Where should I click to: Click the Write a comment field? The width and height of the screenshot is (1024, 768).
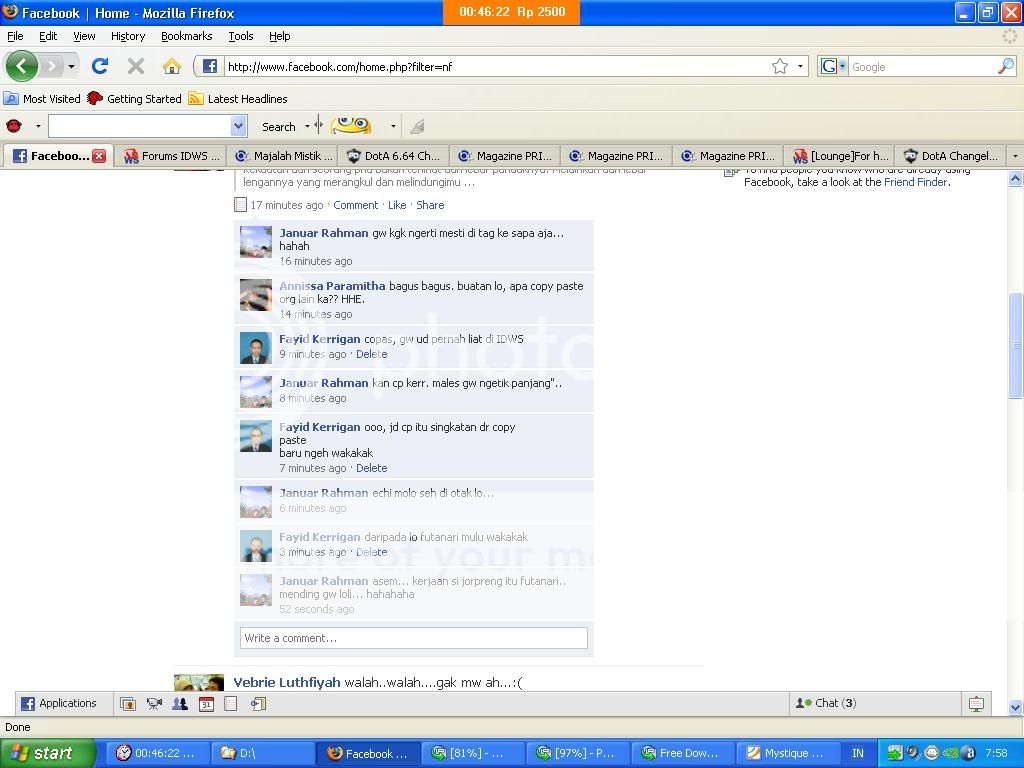[414, 638]
